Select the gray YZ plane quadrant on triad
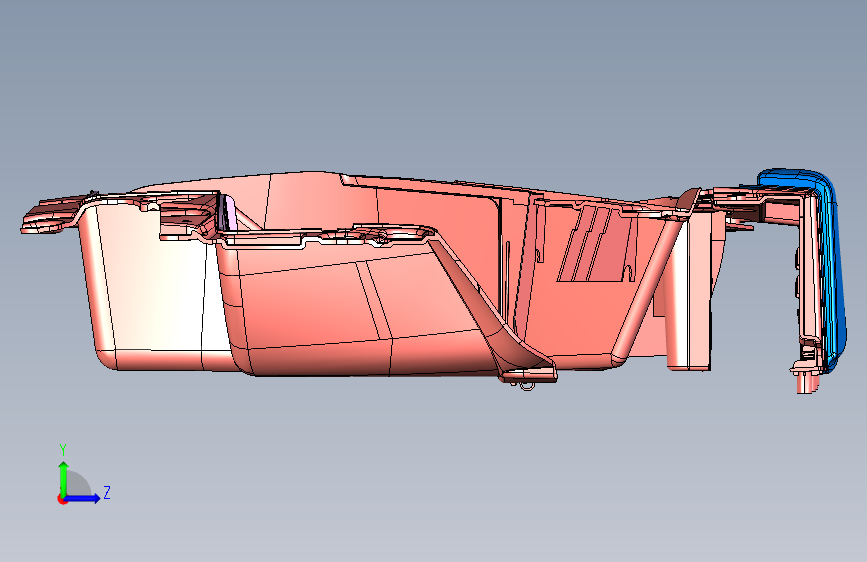Image resolution: width=867 pixels, height=562 pixels. (79, 483)
